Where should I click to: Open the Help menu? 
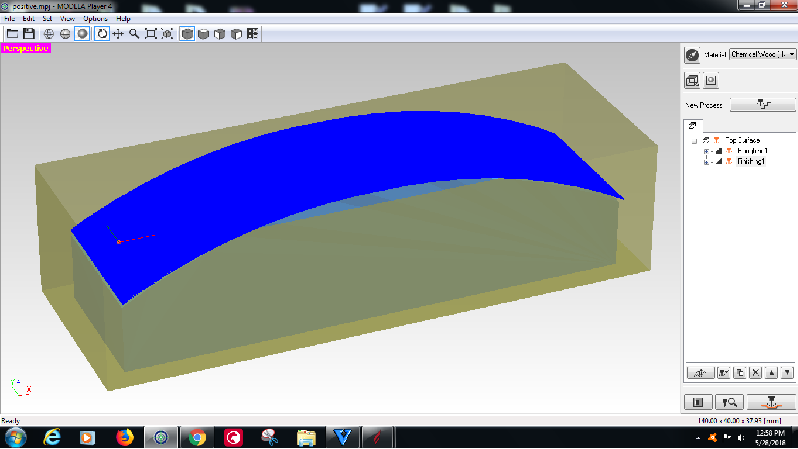123,18
